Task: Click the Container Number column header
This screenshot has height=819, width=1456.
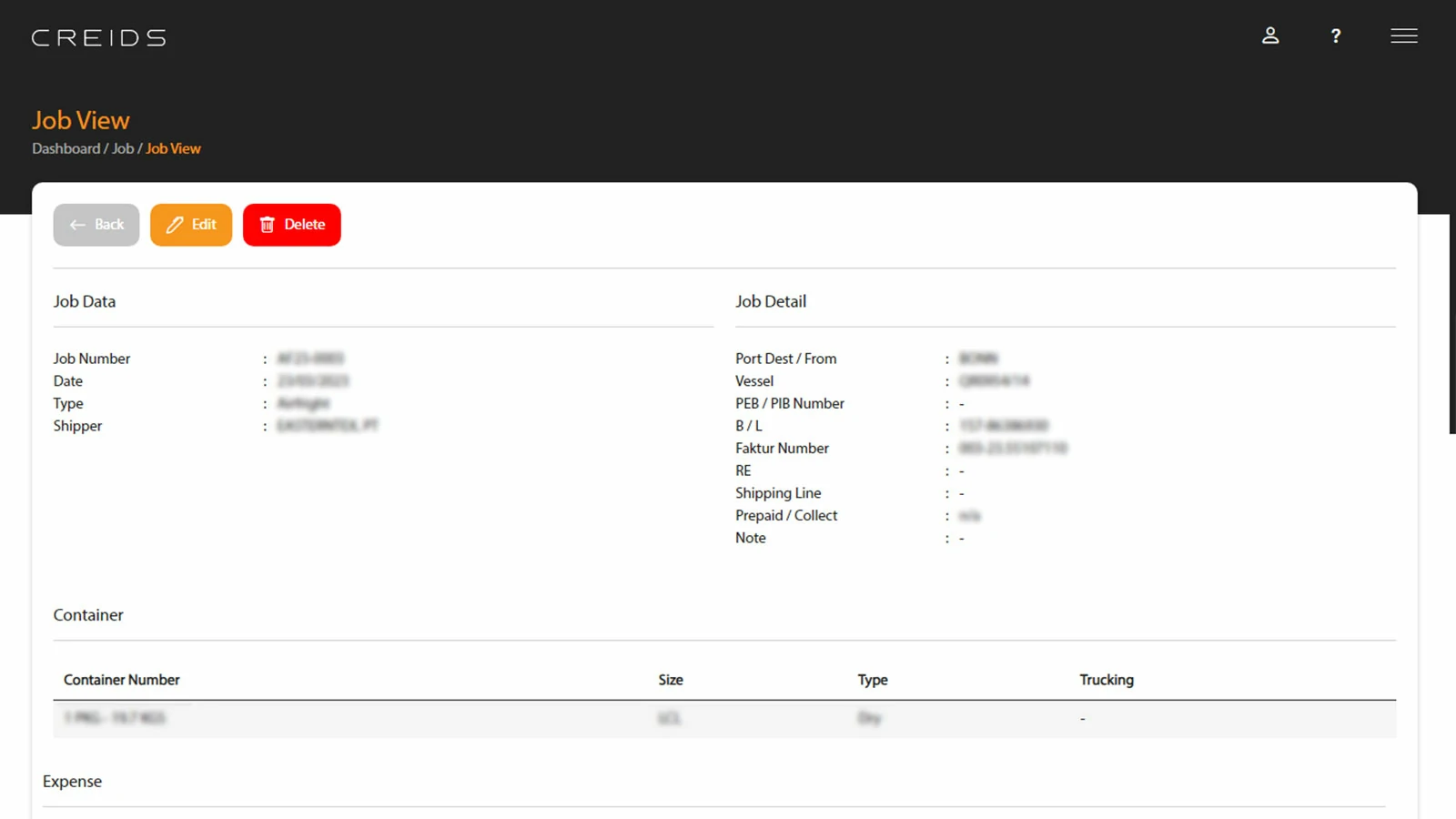Action: (122, 680)
